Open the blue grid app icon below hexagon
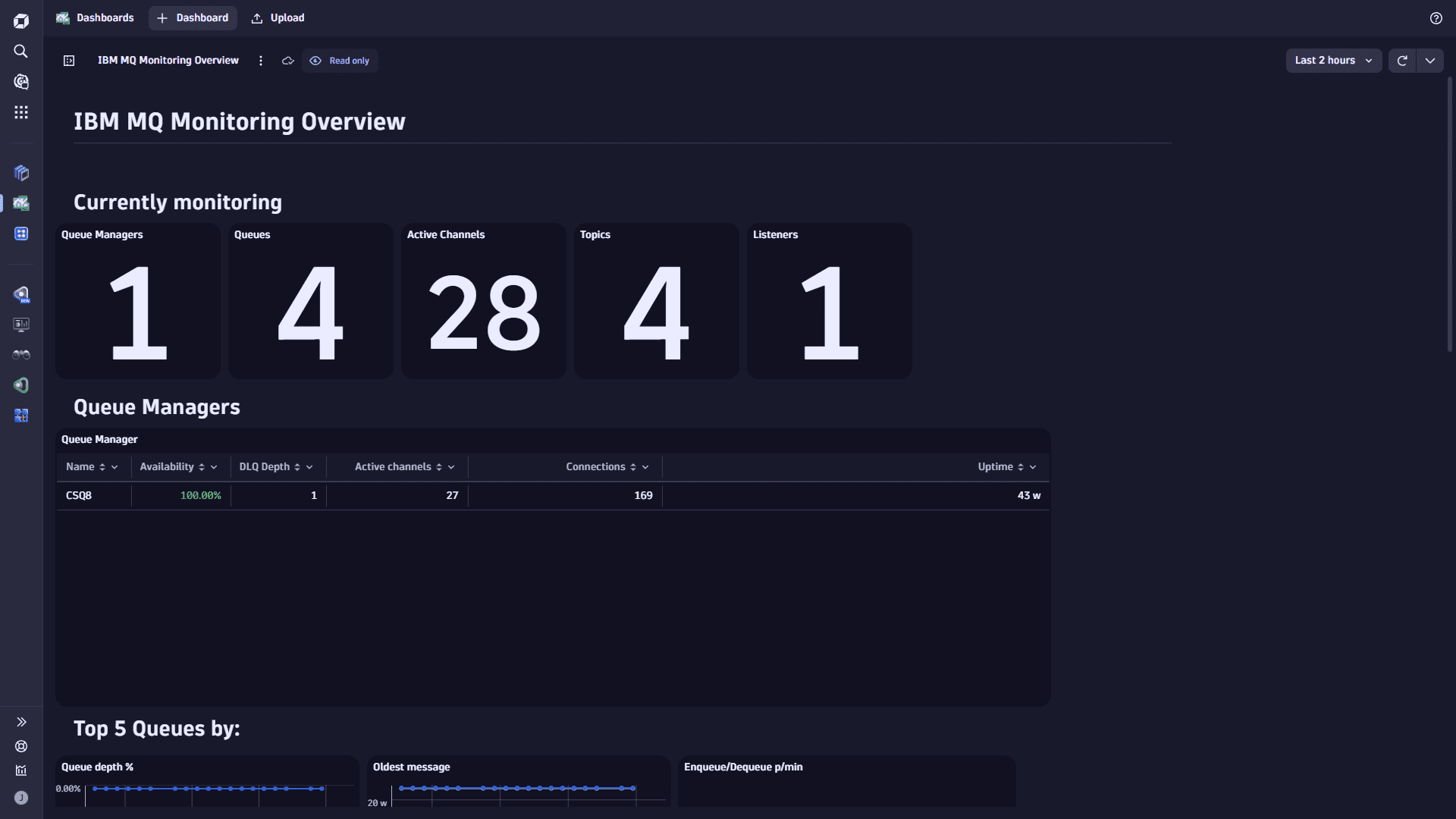The height and width of the screenshot is (819, 1456). click(x=21, y=416)
